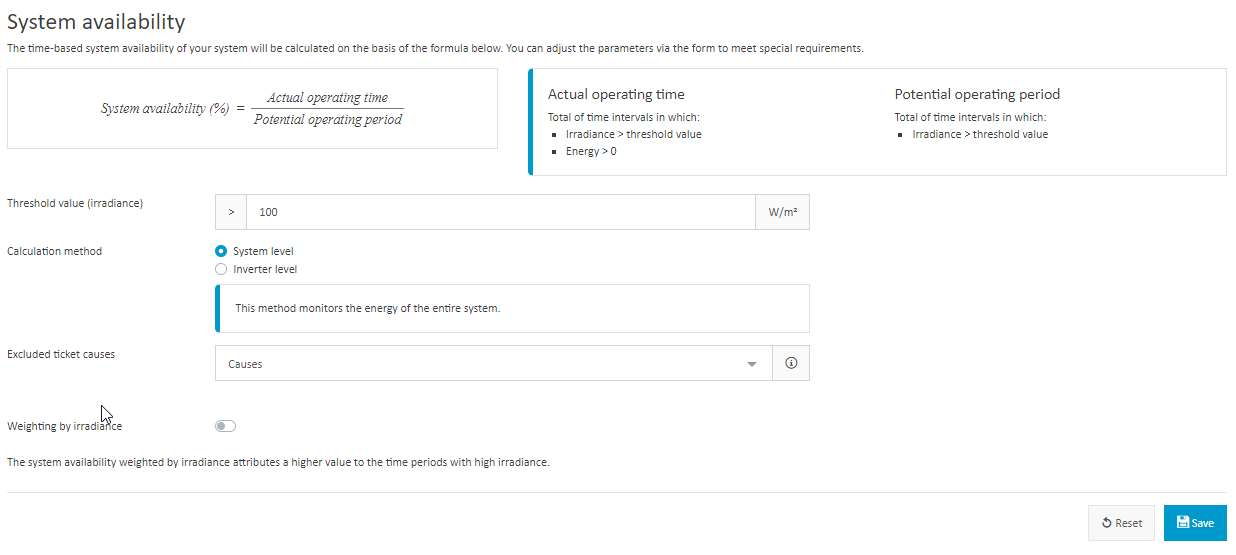Toggle the Weighting by irradiance switch

225,426
